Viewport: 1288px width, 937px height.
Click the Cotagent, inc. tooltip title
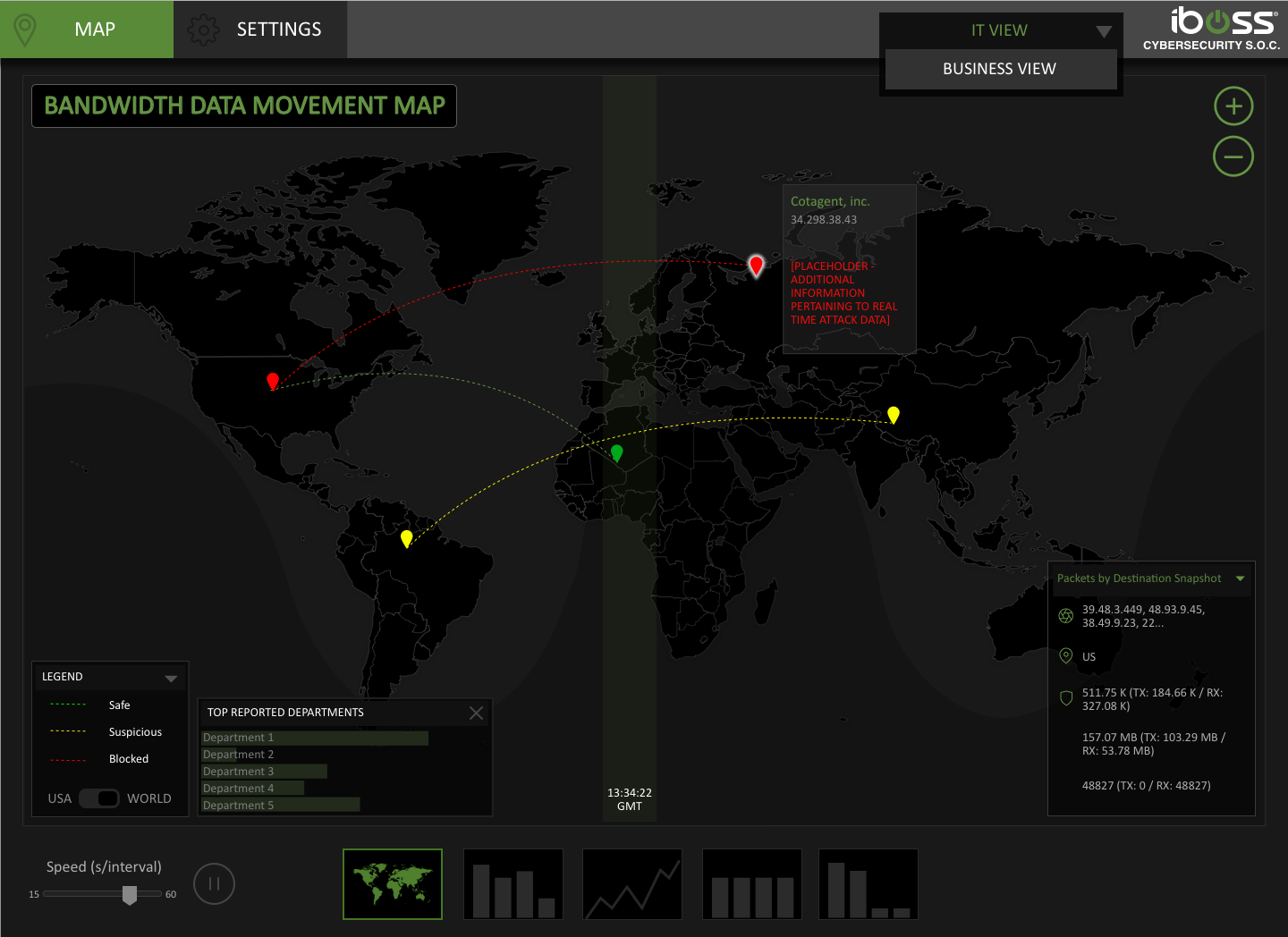click(830, 202)
